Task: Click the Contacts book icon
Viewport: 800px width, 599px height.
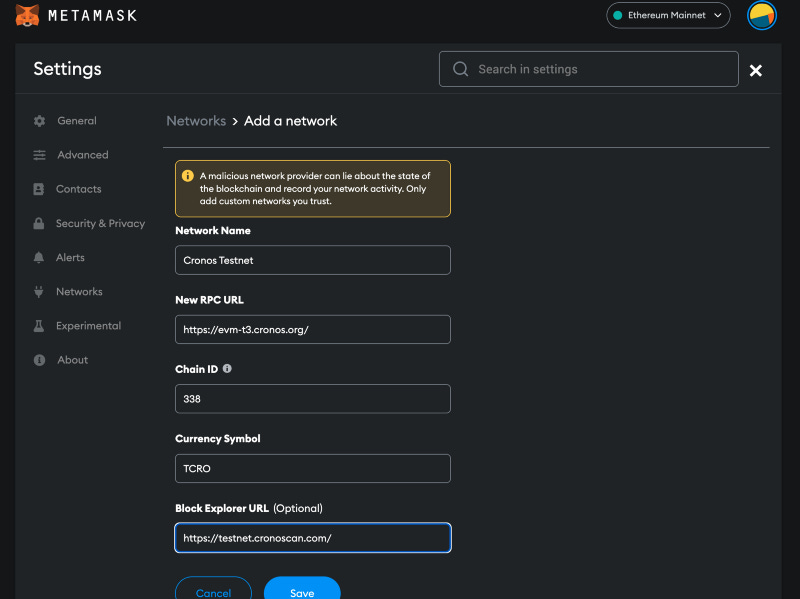Action: 39,189
